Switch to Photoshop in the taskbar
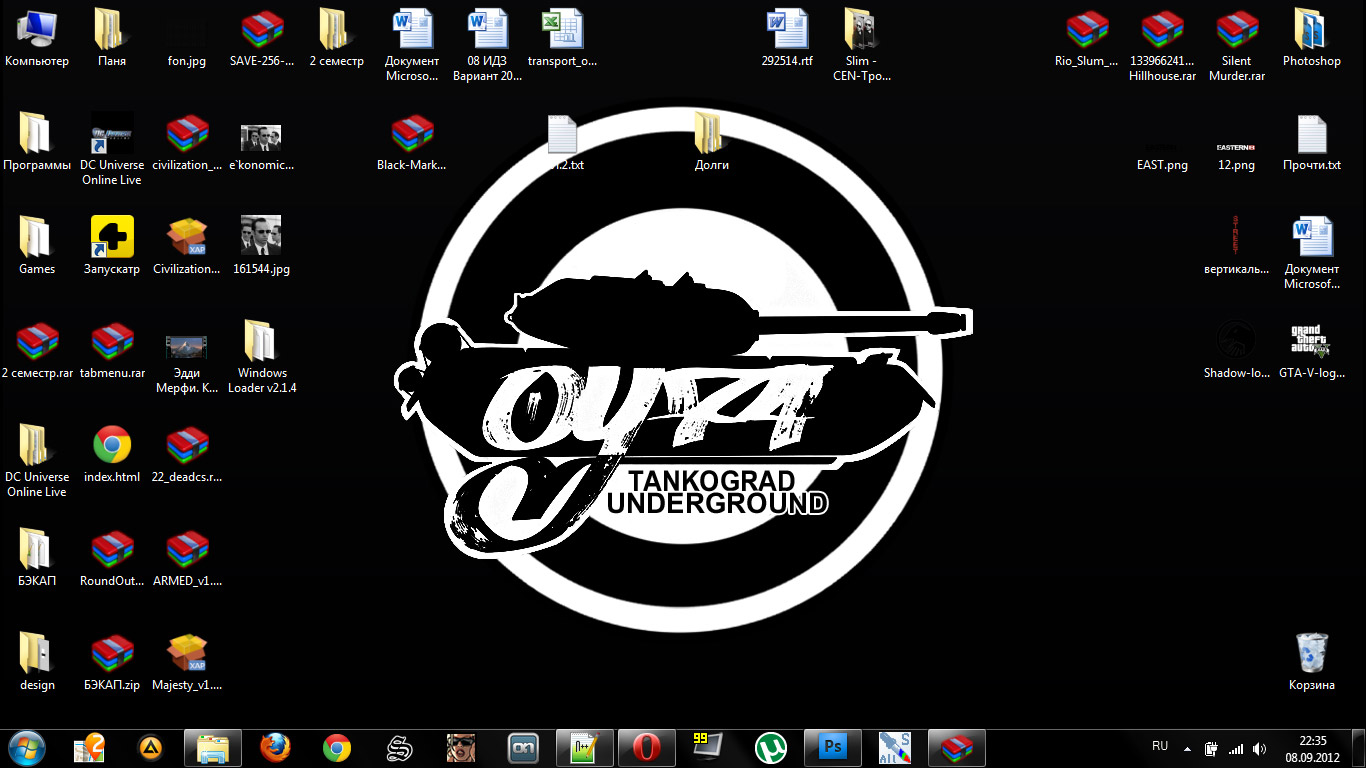Screen dimensions: 1366x768 [x=832, y=747]
